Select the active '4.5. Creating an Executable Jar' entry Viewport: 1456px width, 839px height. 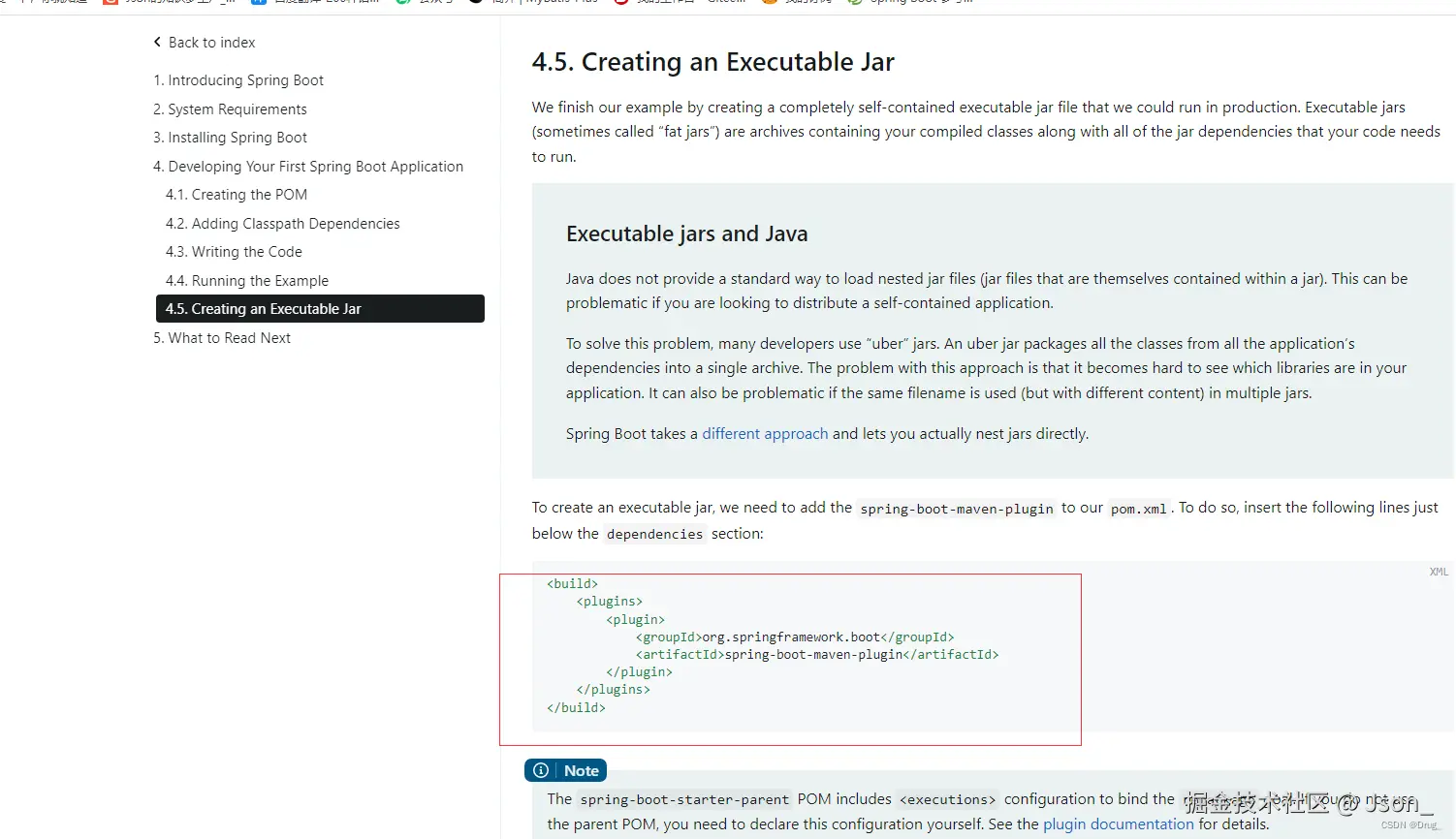pos(320,309)
